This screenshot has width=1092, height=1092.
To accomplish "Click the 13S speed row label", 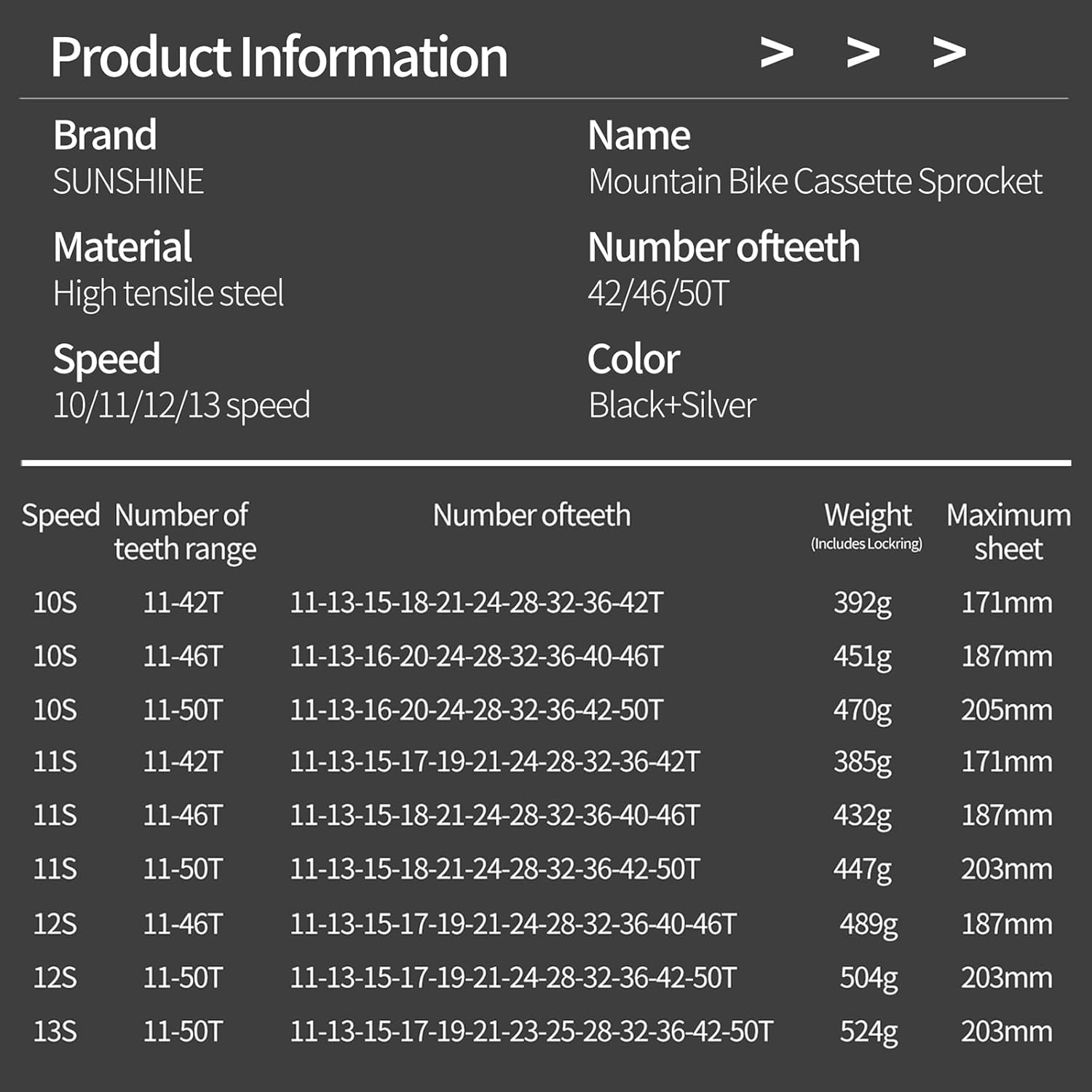I will pos(55,1032).
